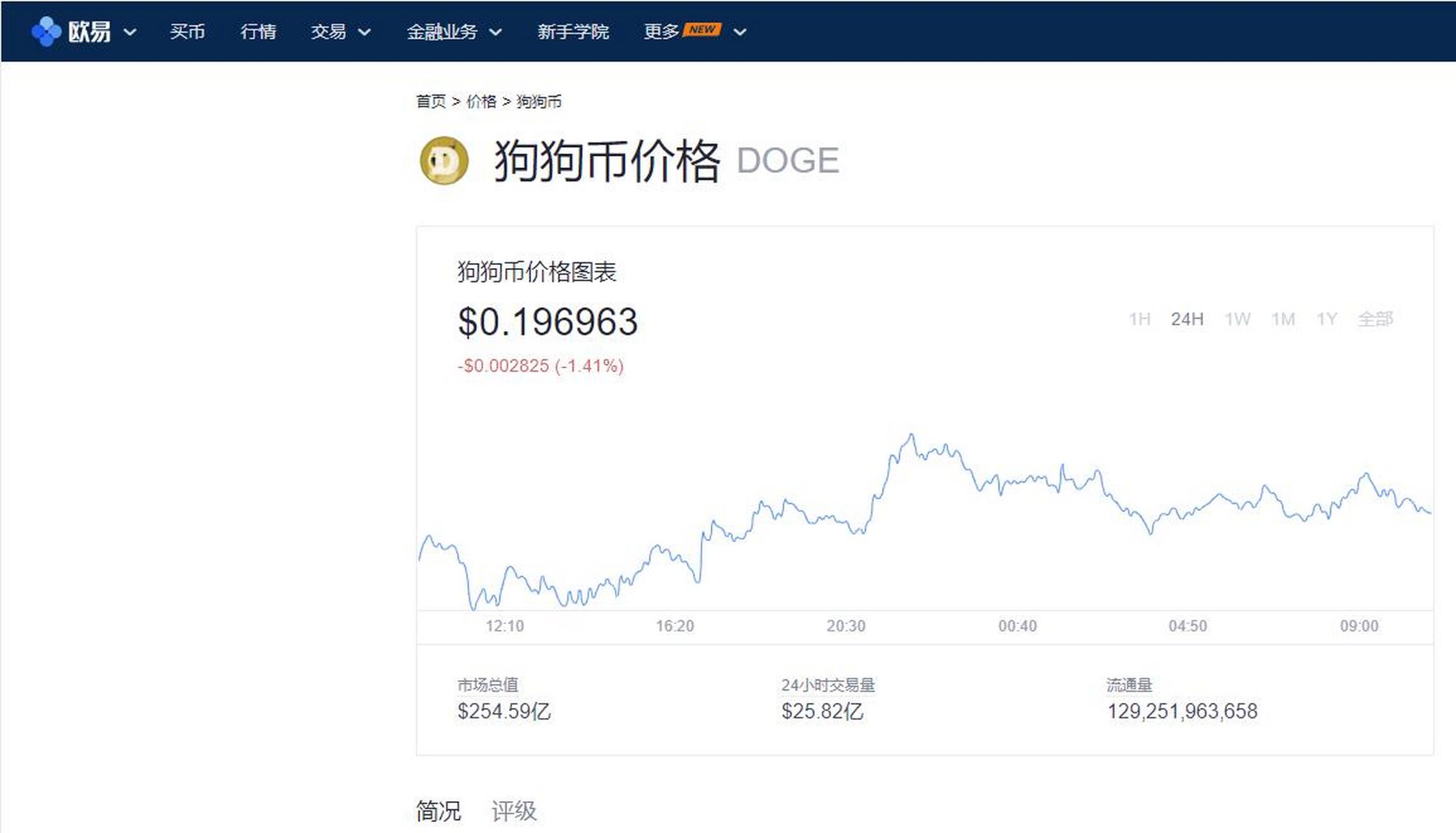Click the 狗狗币 breadcrumb entry
The width and height of the screenshot is (1456, 833).
click(x=539, y=102)
